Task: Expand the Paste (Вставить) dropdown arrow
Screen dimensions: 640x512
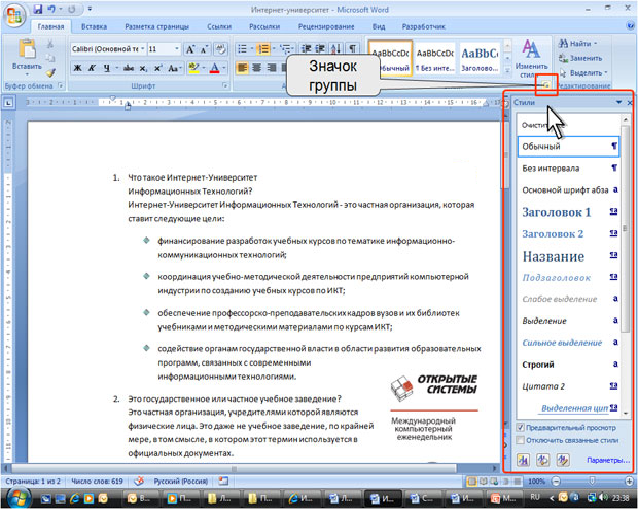Action: pyautogui.click(x=27, y=75)
